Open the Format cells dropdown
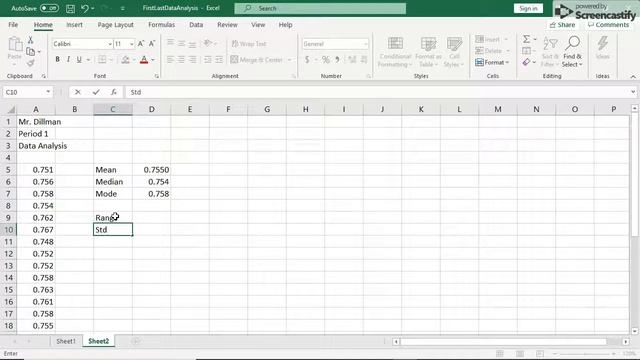Viewport: 640px width, 360px height. [493, 62]
